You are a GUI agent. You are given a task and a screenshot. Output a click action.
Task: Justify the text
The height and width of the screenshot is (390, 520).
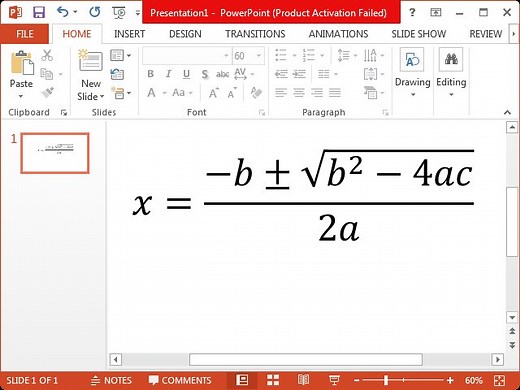coord(335,93)
